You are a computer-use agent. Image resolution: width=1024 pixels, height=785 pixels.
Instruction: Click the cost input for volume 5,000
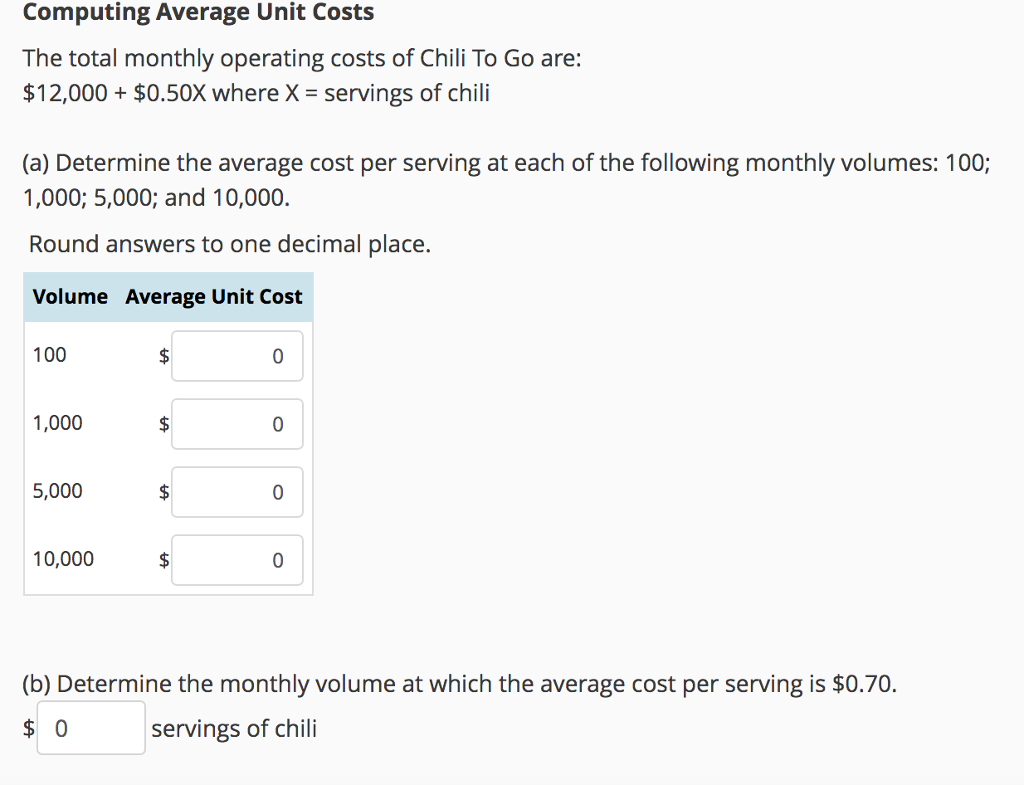tap(237, 492)
